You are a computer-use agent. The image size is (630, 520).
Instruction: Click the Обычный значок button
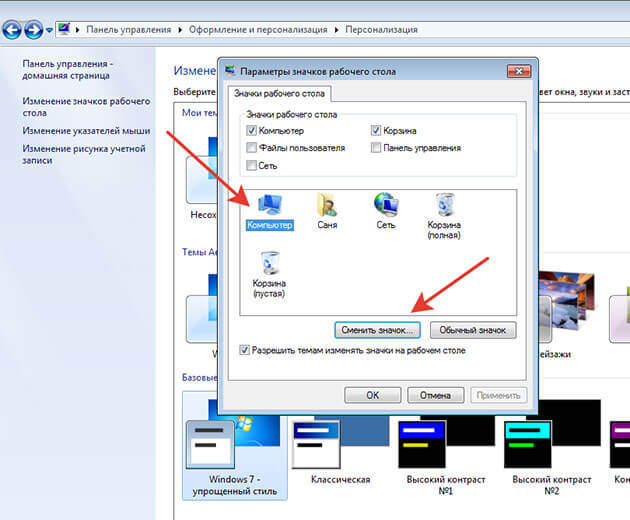tap(473, 330)
